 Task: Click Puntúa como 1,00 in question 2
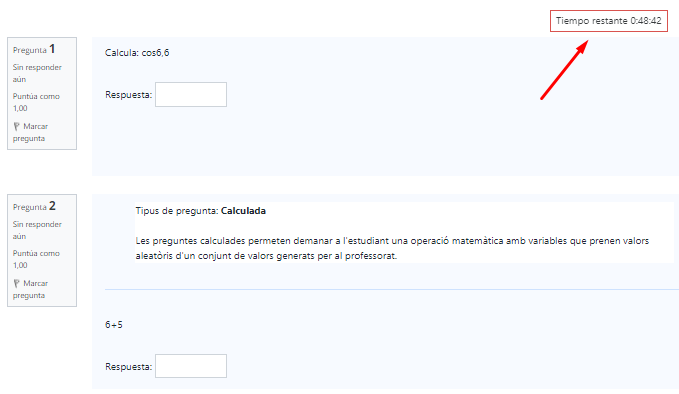pyautogui.click(x=36, y=259)
